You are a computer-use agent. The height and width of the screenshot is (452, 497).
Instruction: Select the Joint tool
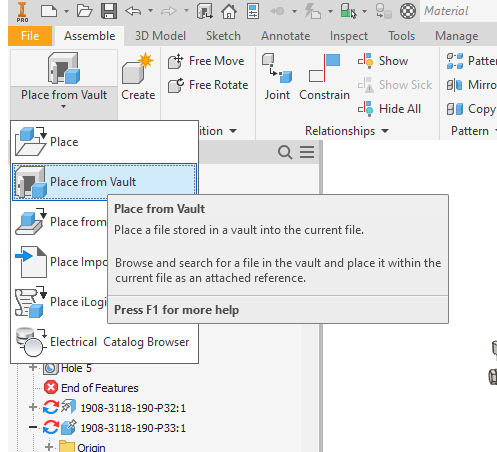277,77
